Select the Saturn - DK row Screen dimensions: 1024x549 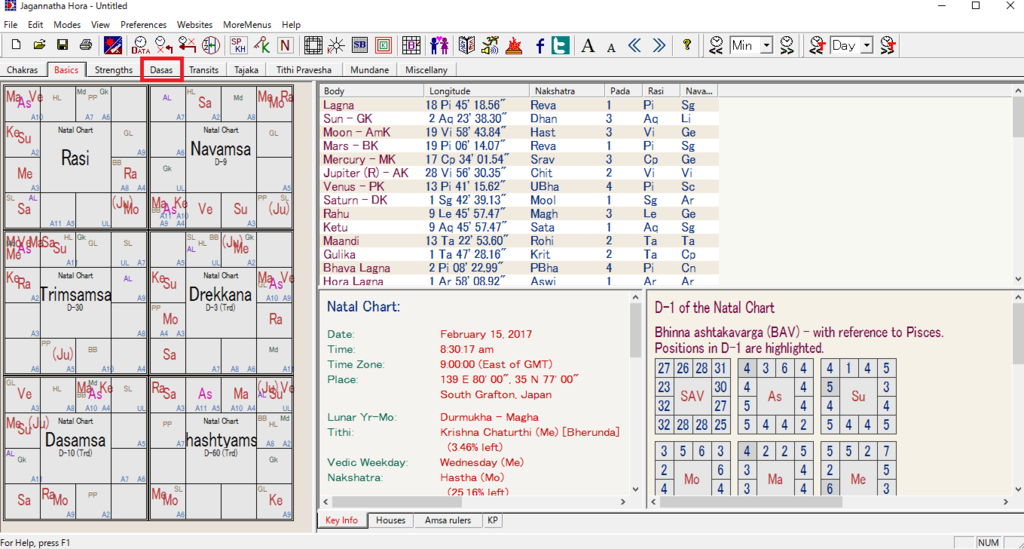click(519, 200)
